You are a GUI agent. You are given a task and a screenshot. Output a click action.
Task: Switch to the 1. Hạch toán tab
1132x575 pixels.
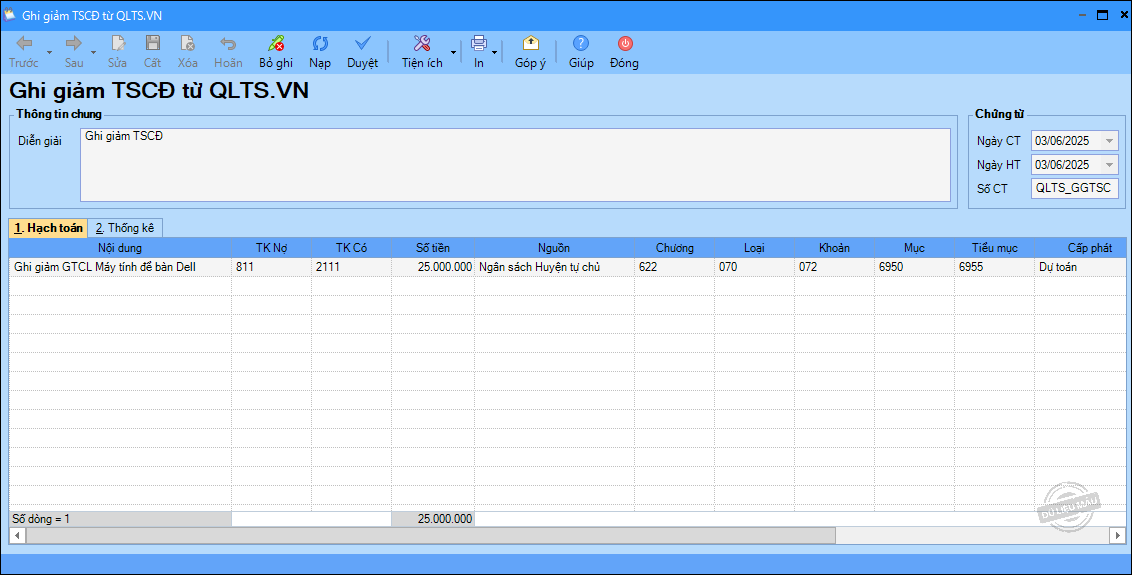[48, 228]
